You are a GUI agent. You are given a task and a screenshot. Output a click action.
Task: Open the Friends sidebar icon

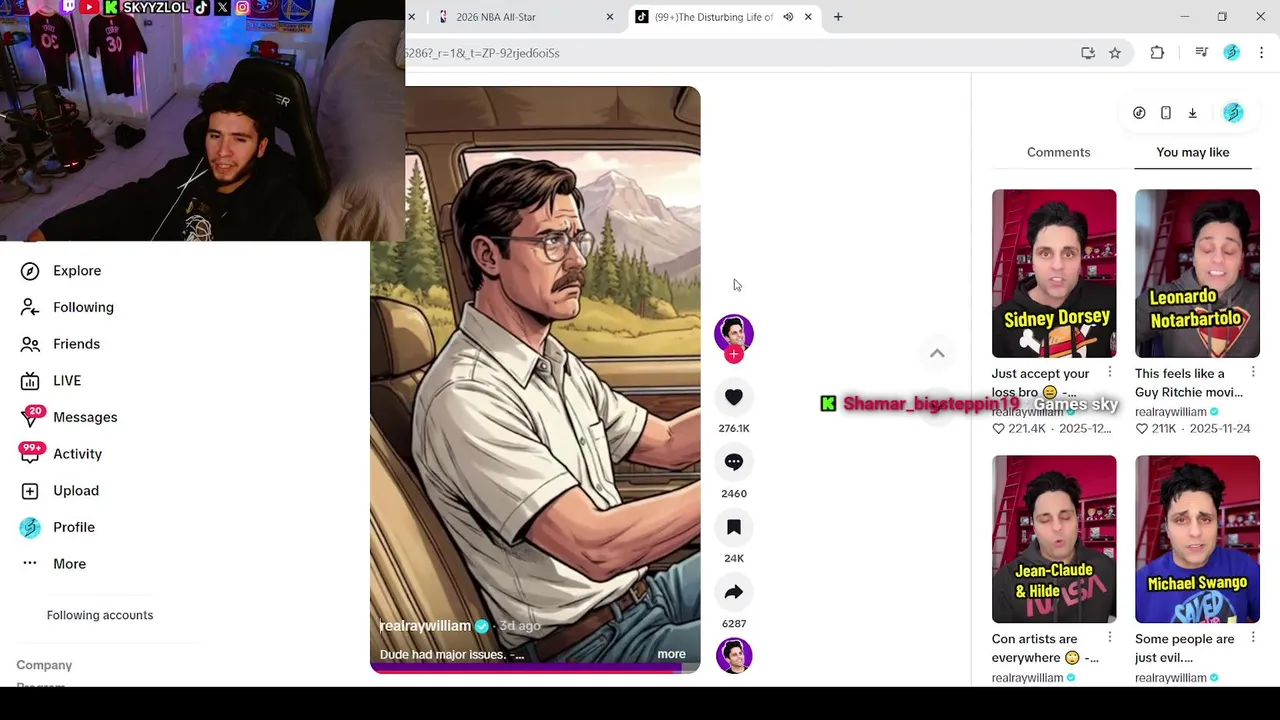pyautogui.click(x=30, y=344)
